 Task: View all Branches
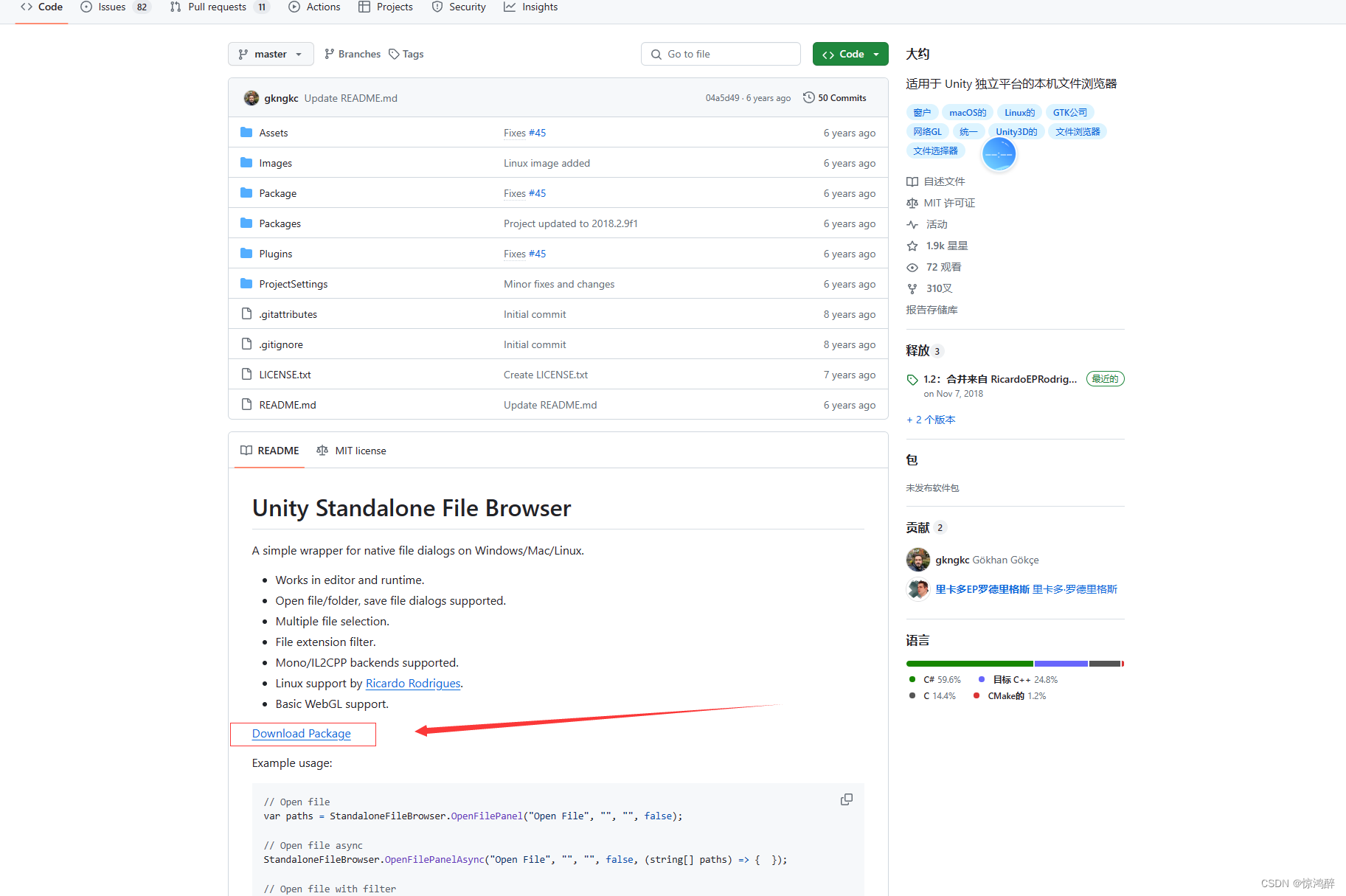(353, 54)
